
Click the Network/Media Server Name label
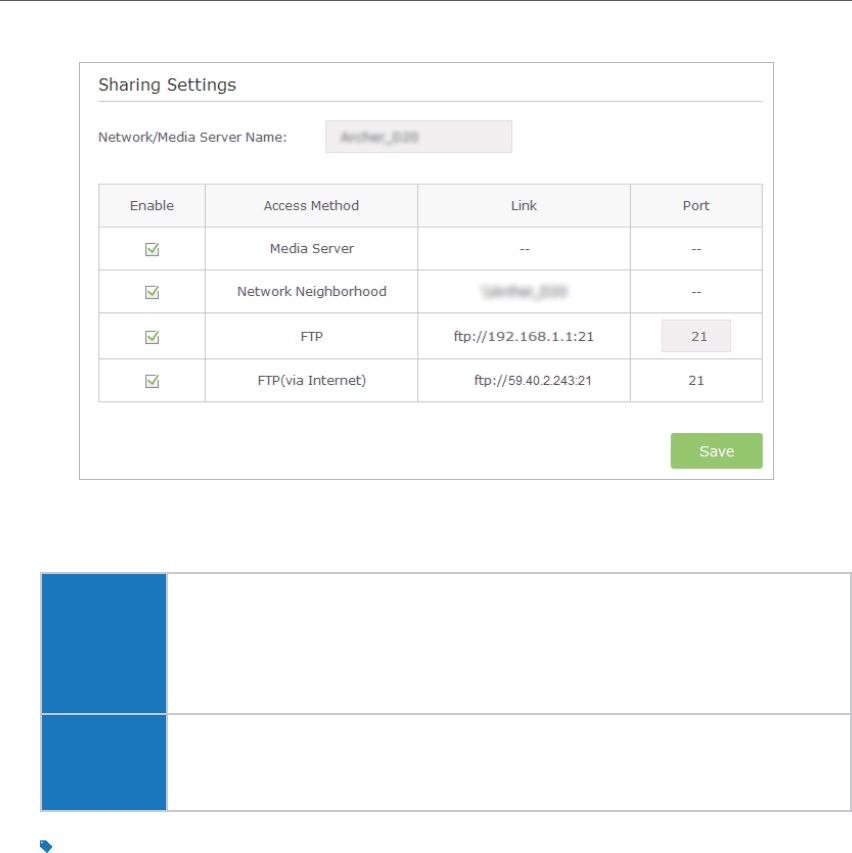coord(192,137)
